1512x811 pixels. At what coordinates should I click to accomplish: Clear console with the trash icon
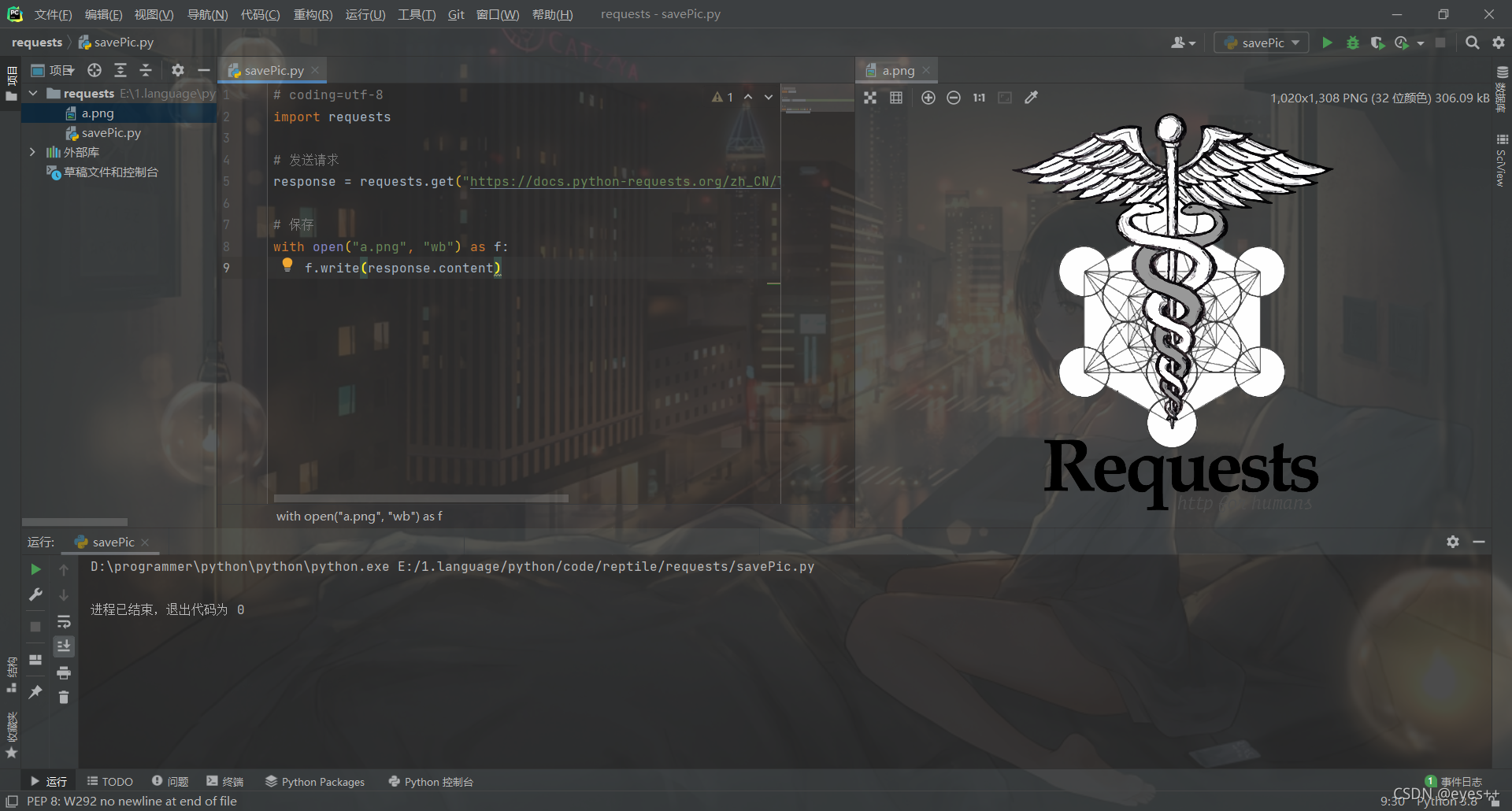pos(64,697)
